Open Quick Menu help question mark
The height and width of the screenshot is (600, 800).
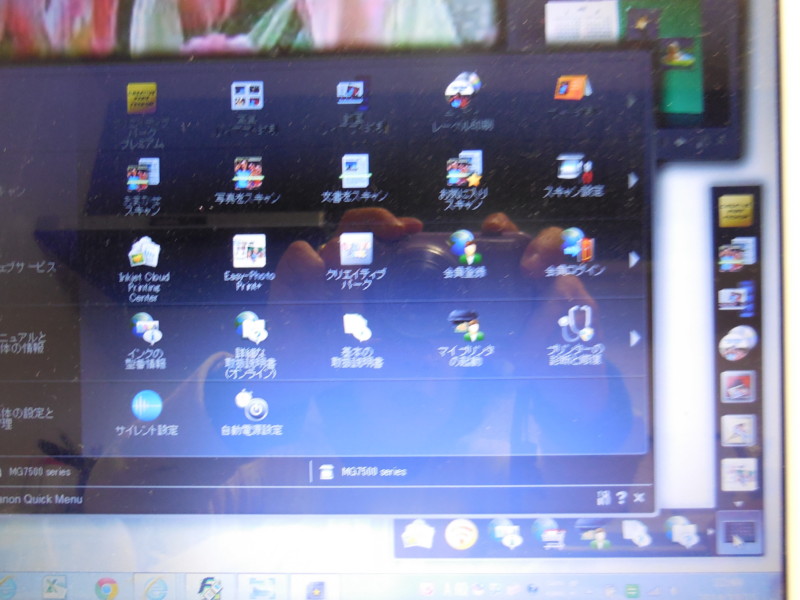[621, 497]
